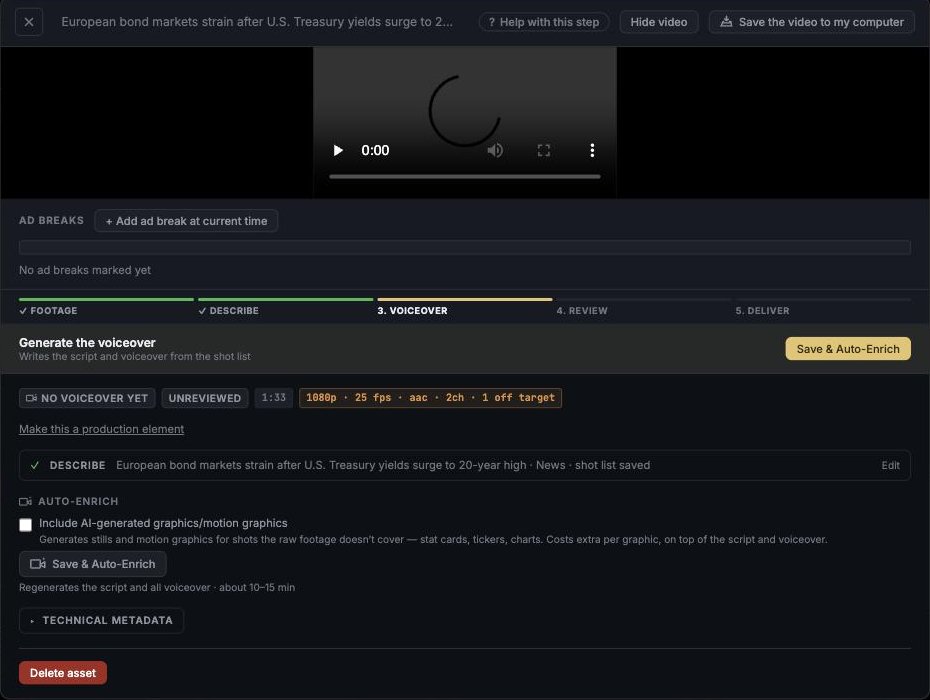Open video player more options menu
Viewport: 930px width, 700px height.
click(592, 150)
